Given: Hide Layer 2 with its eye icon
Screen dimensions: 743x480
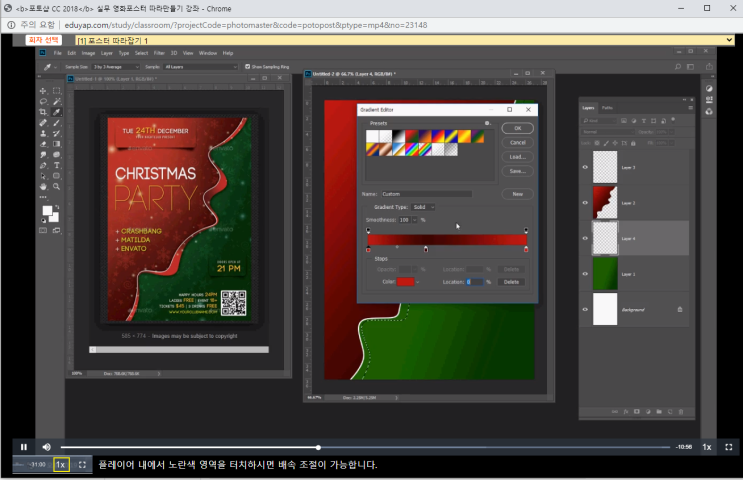Looking at the screenshot, I should click(x=585, y=203).
